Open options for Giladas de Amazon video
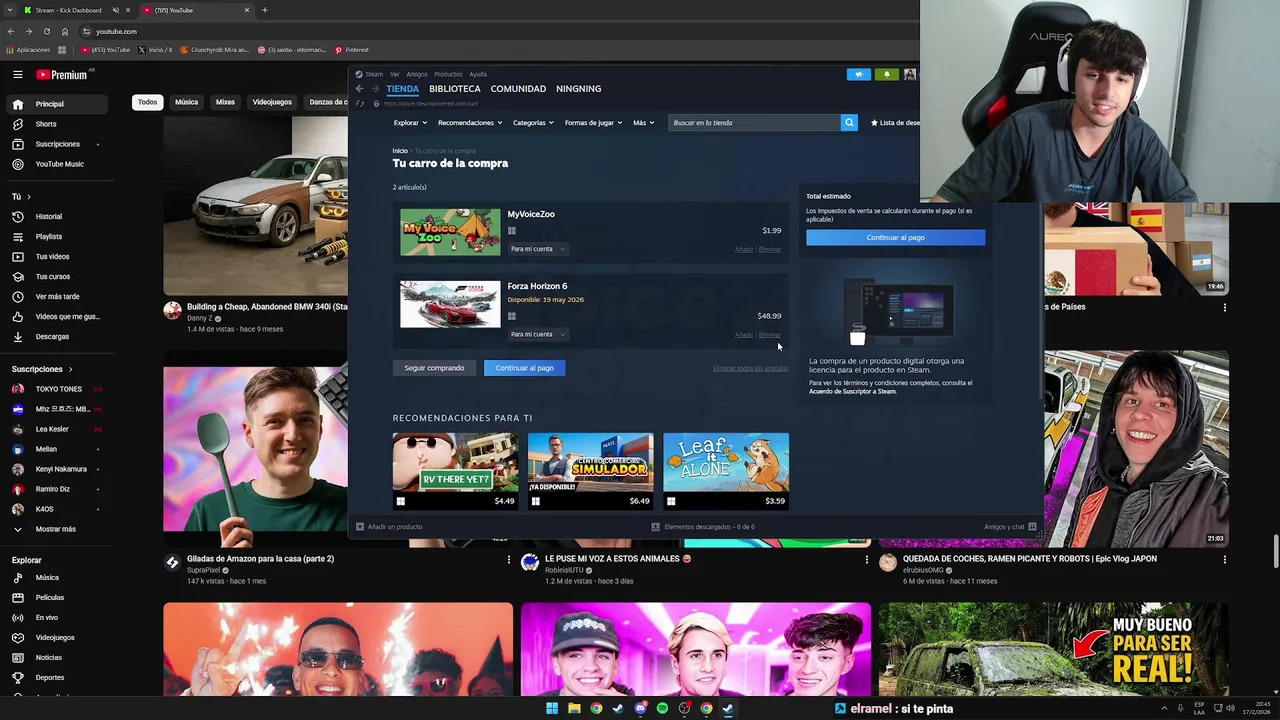Screen dimensions: 1280x720 pos(508,559)
